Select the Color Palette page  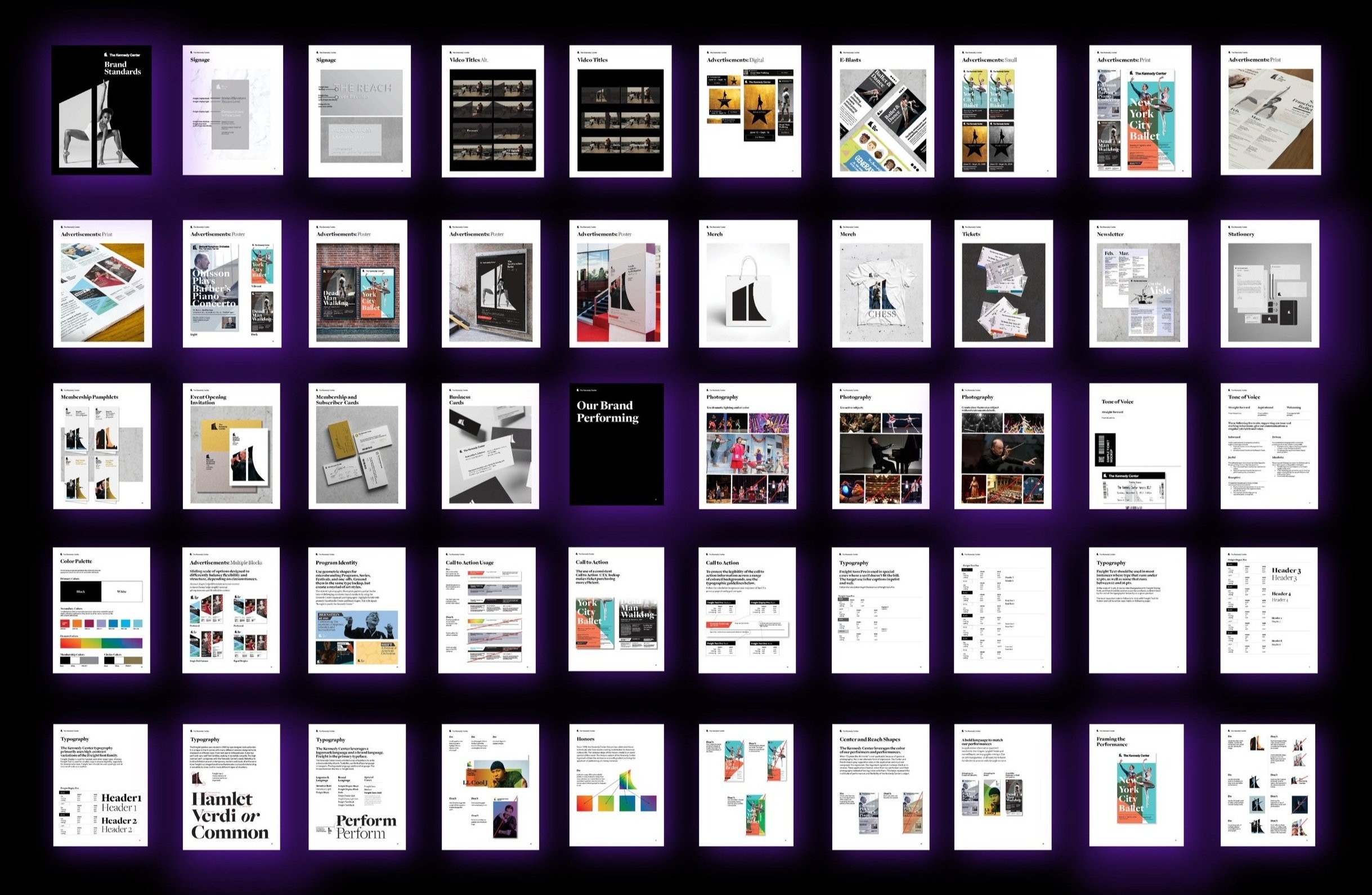point(102,610)
